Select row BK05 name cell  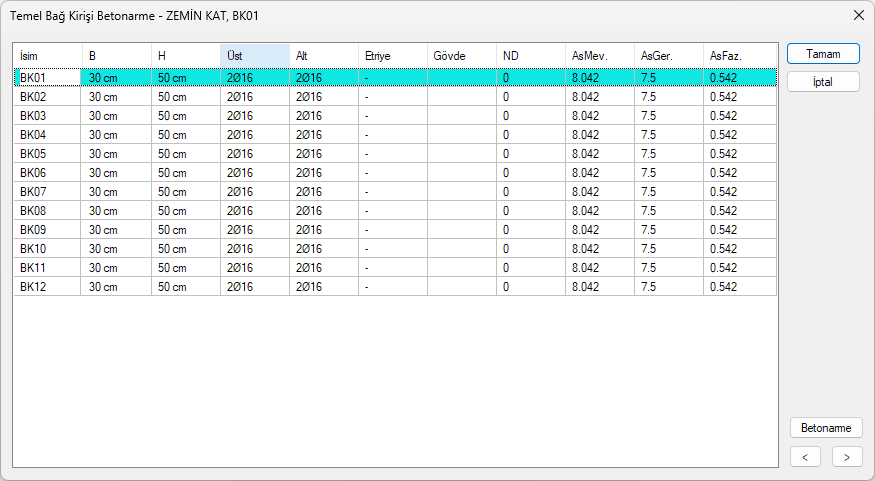pos(47,153)
